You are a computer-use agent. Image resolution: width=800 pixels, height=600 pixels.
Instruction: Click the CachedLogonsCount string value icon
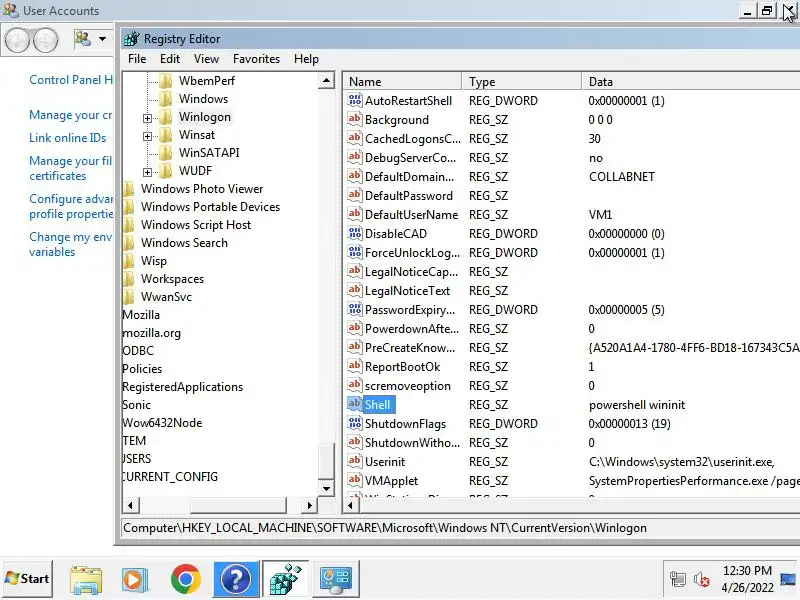[355, 138]
